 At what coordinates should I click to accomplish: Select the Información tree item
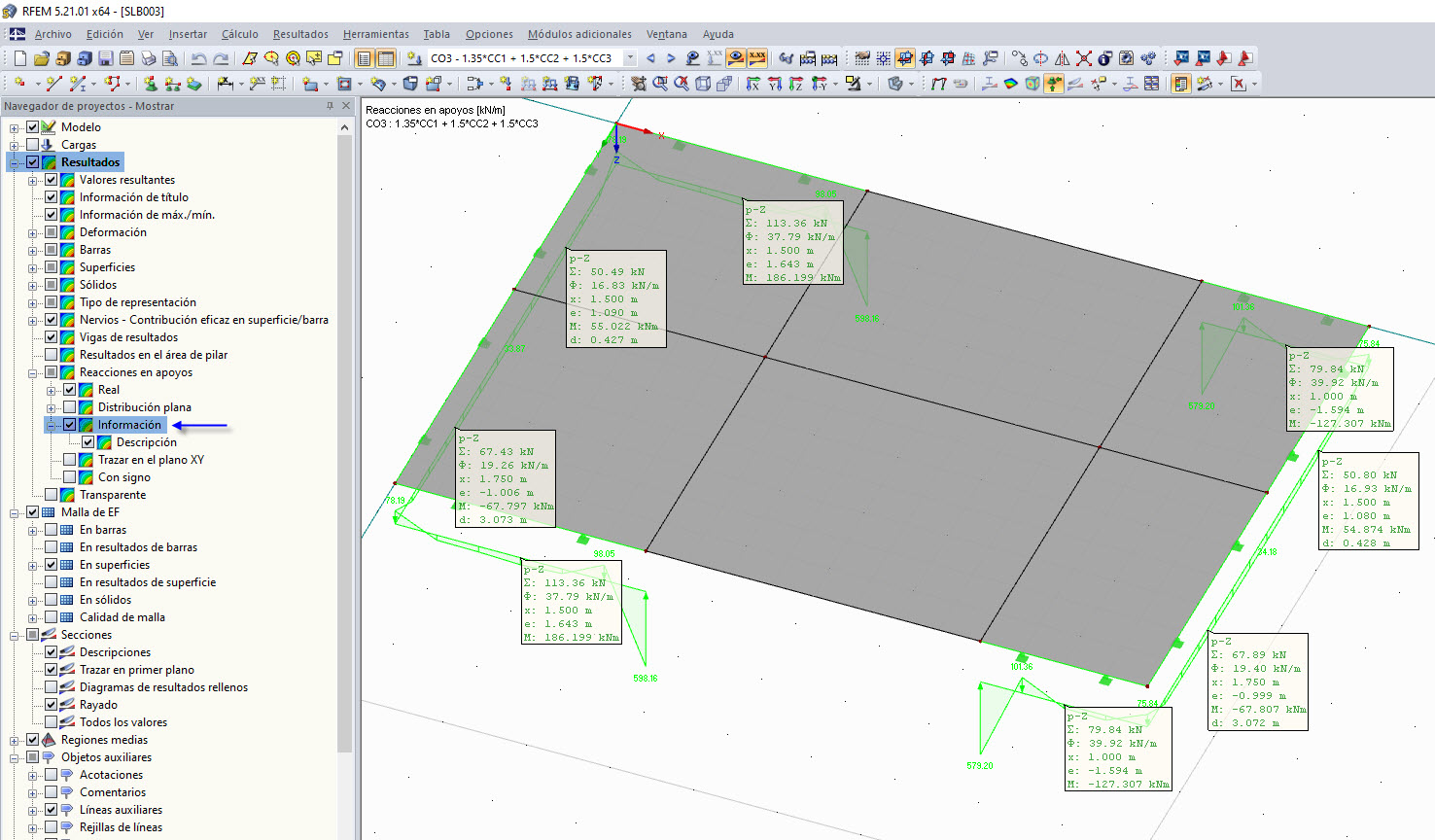tap(129, 425)
